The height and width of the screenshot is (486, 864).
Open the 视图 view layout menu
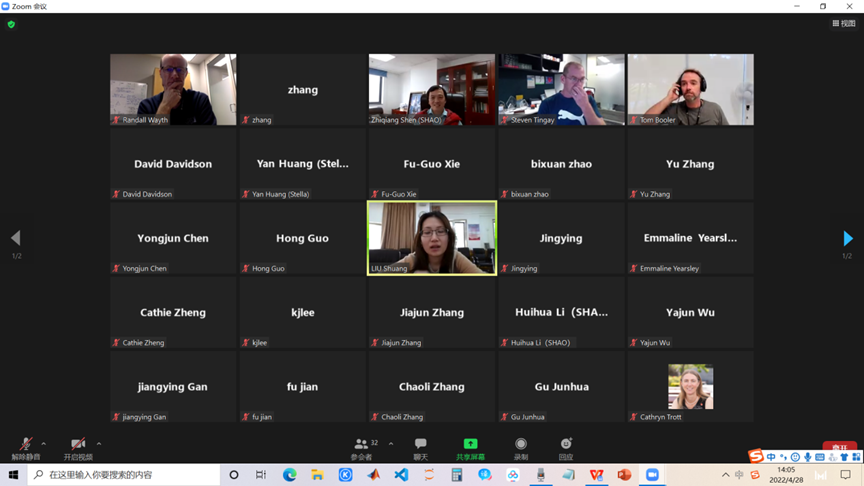[x=843, y=24]
